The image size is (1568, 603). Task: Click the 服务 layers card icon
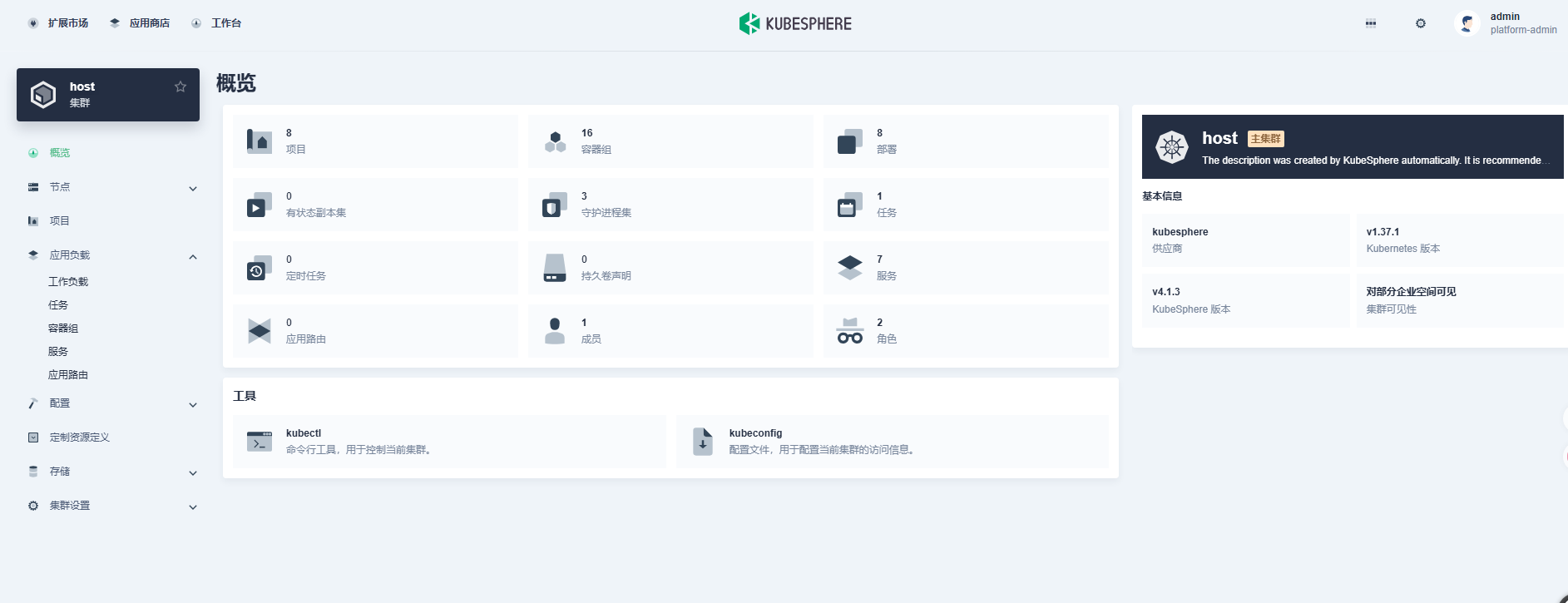(x=850, y=268)
